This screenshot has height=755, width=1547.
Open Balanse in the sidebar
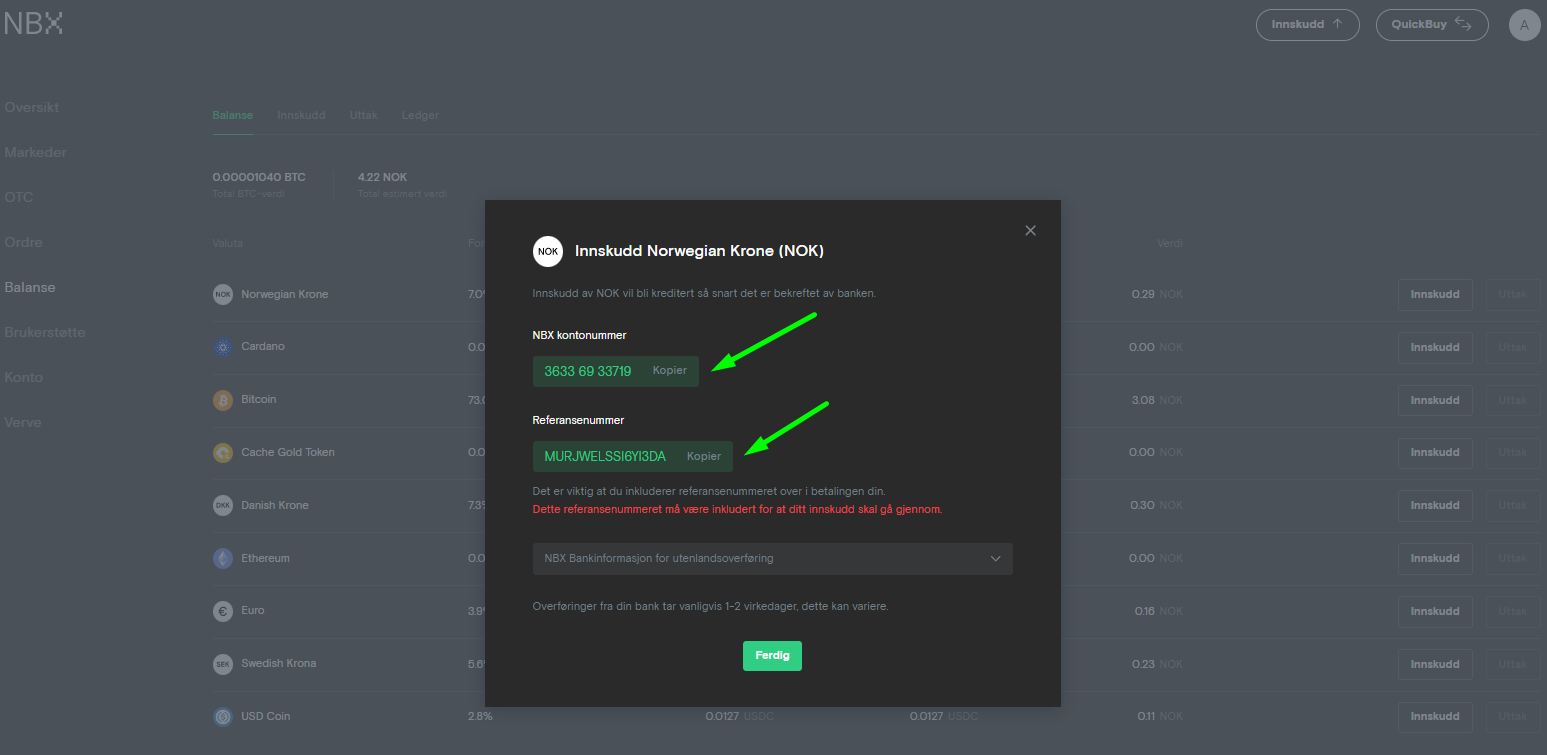(x=30, y=287)
